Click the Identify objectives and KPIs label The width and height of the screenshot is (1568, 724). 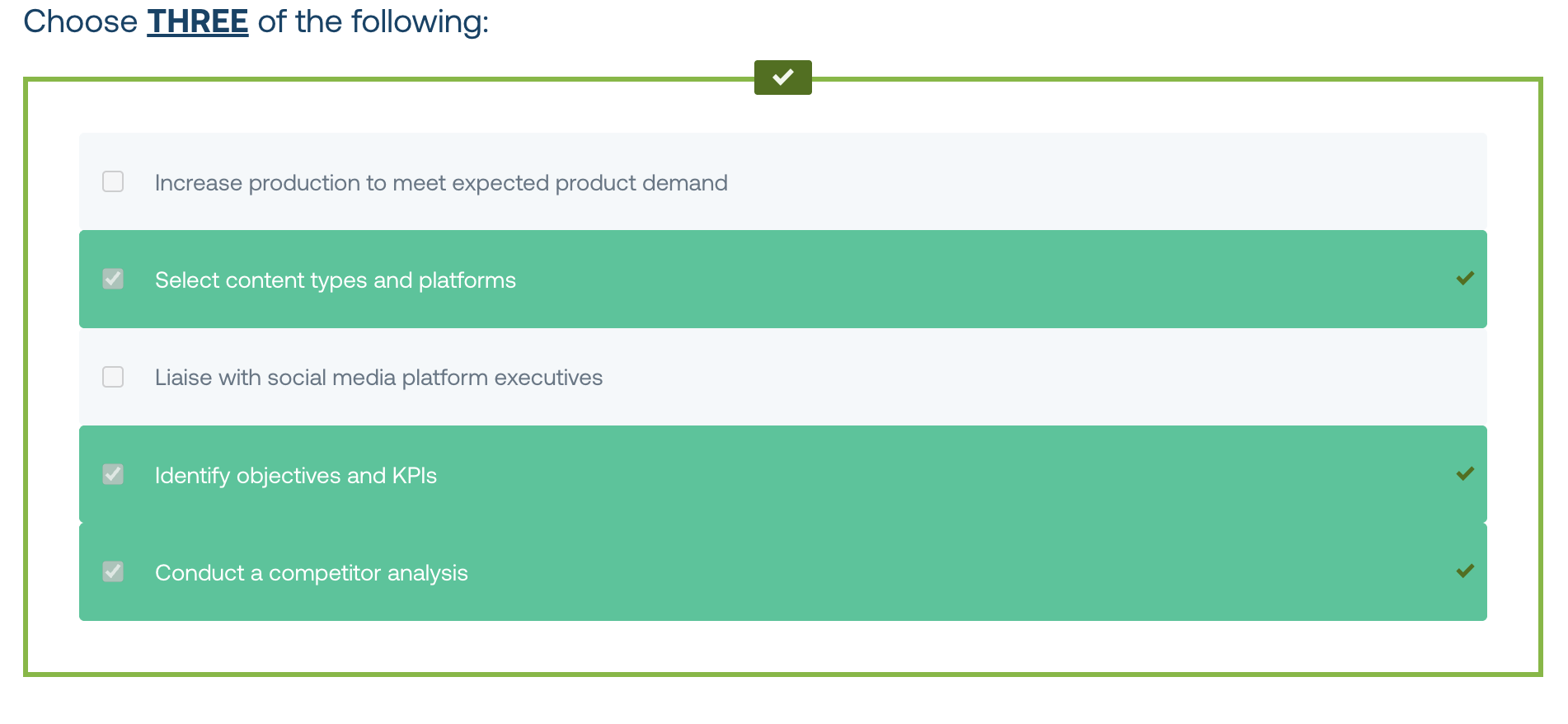click(296, 476)
